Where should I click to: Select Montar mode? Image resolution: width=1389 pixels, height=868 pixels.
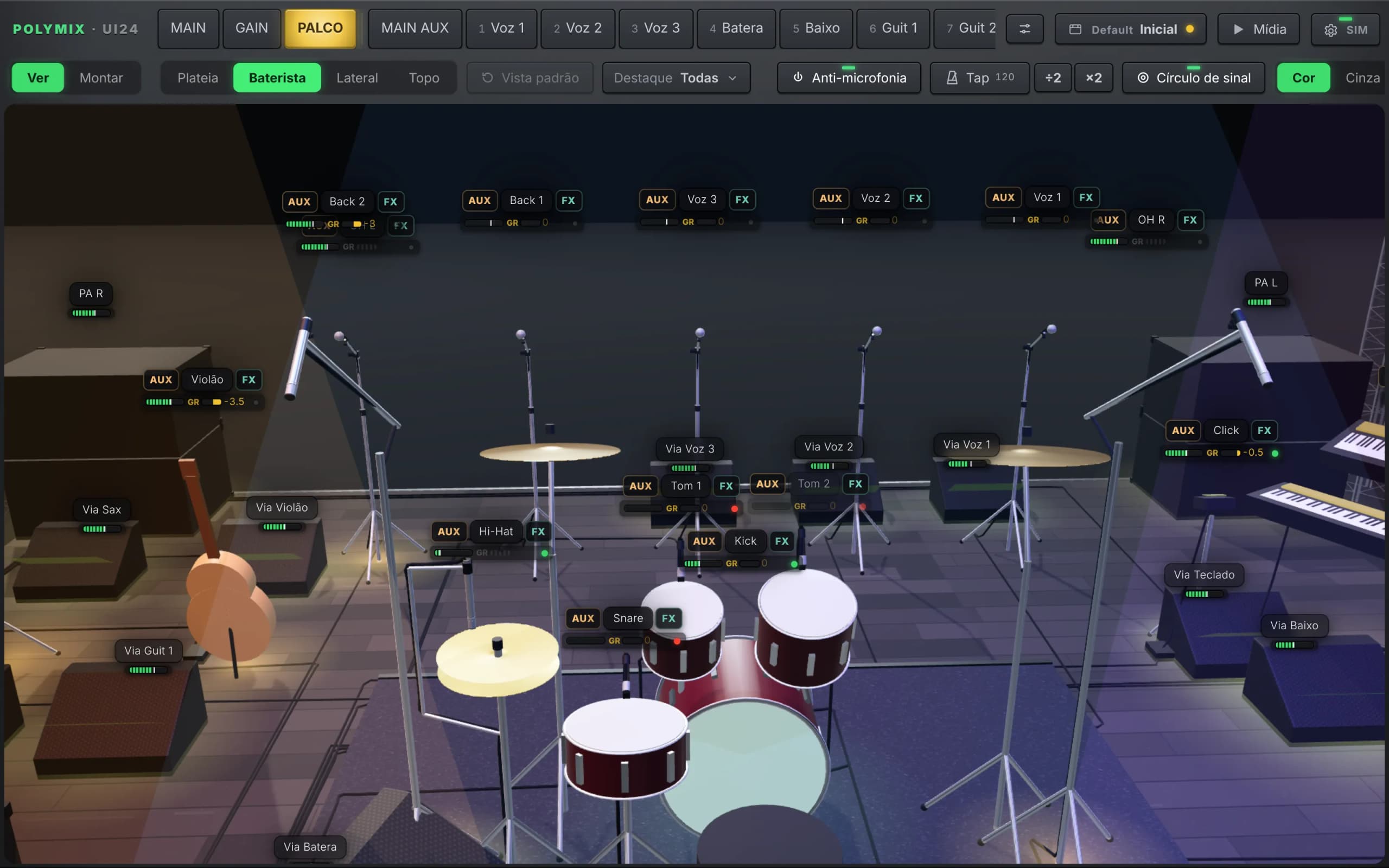coord(101,78)
